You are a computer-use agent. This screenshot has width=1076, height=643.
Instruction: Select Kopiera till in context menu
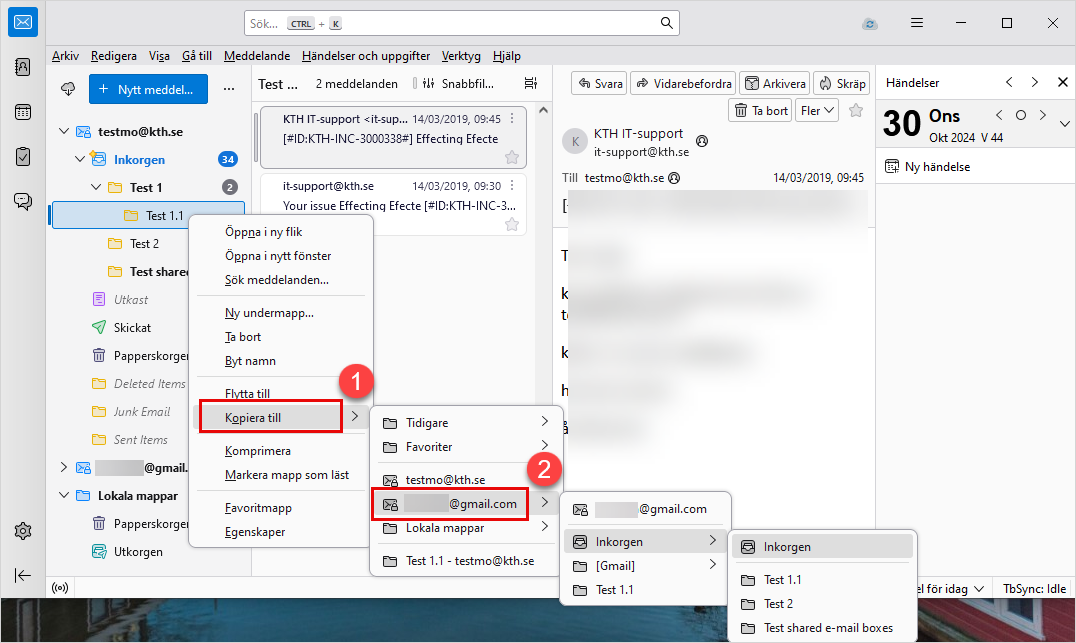coord(270,415)
